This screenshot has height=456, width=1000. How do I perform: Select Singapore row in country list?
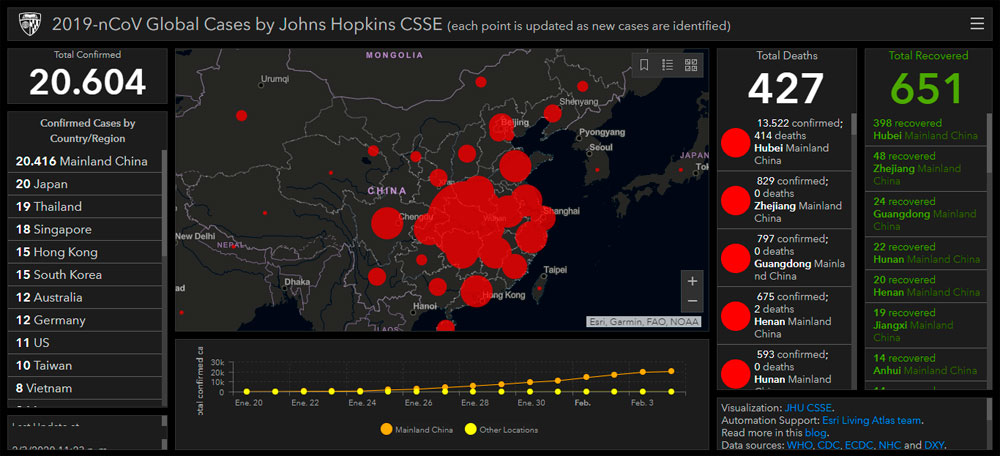click(85, 230)
